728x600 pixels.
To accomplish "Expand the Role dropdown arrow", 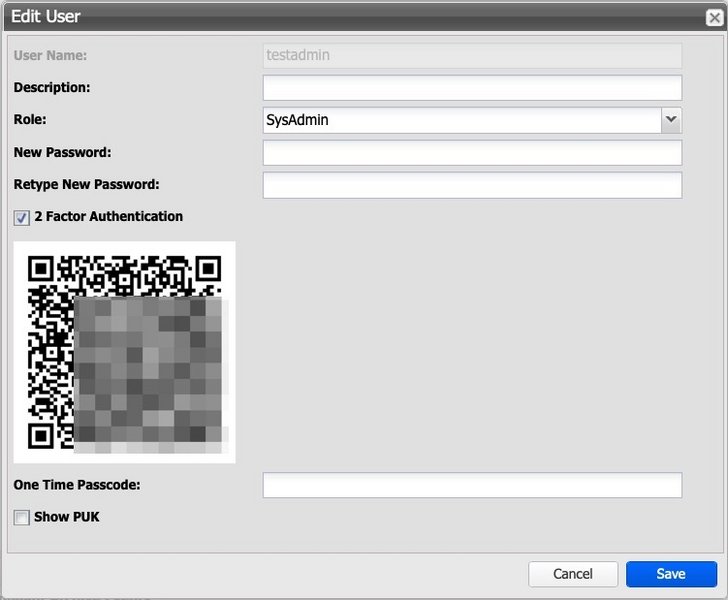I will click(671, 120).
